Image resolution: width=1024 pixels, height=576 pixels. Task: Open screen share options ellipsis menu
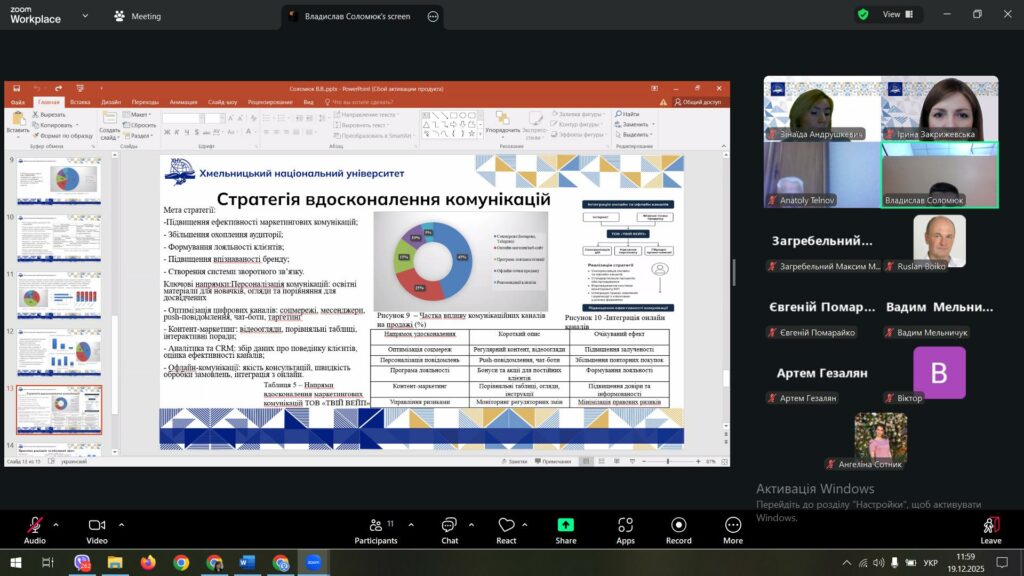[432, 16]
